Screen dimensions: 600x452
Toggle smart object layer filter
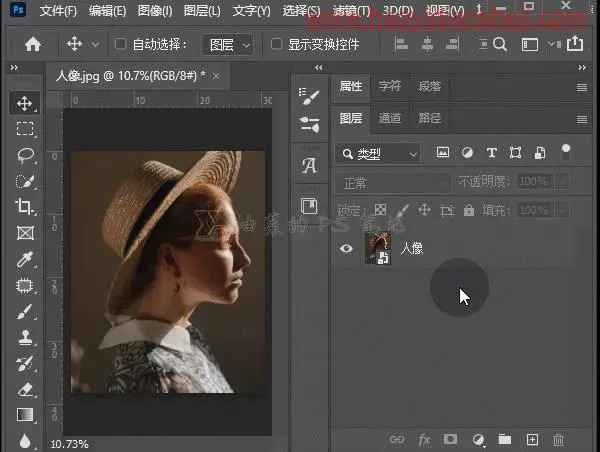pyautogui.click(x=540, y=153)
